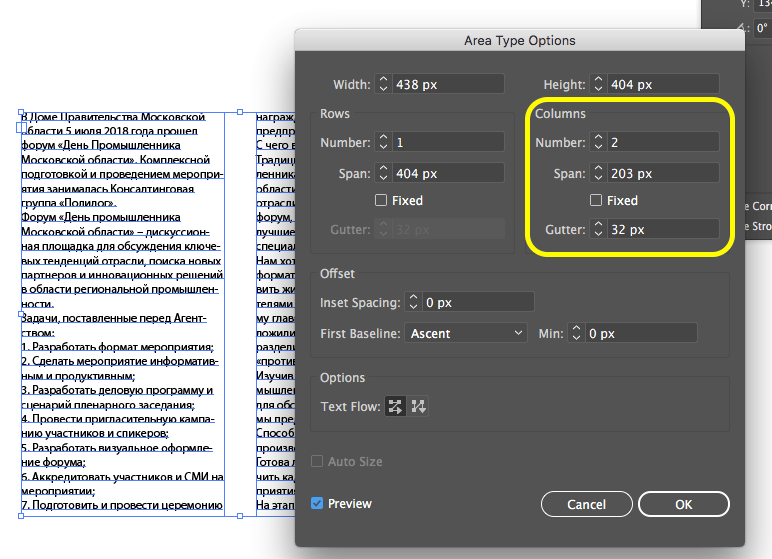The height and width of the screenshot is (559, 772).
Task: Select the left-to-right by rows Text Flow icon
Action: click(395, 406)
